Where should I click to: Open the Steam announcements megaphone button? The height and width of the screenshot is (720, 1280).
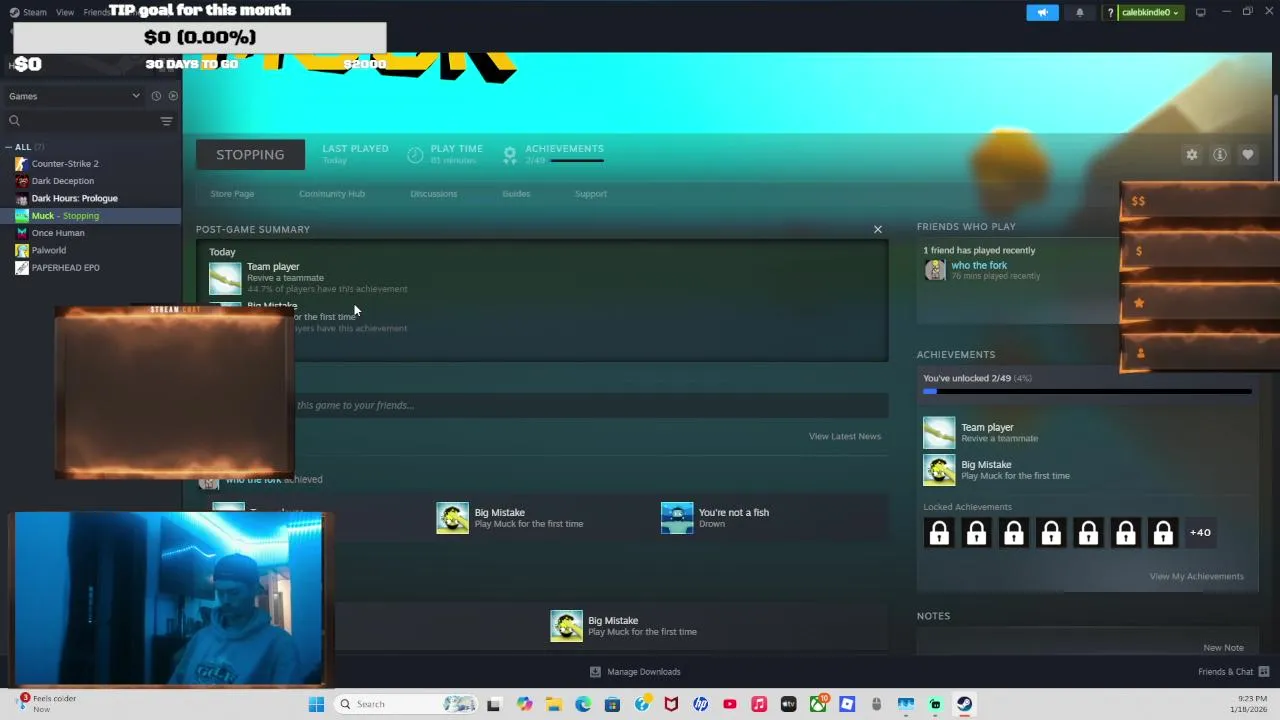coord(1042,12)
